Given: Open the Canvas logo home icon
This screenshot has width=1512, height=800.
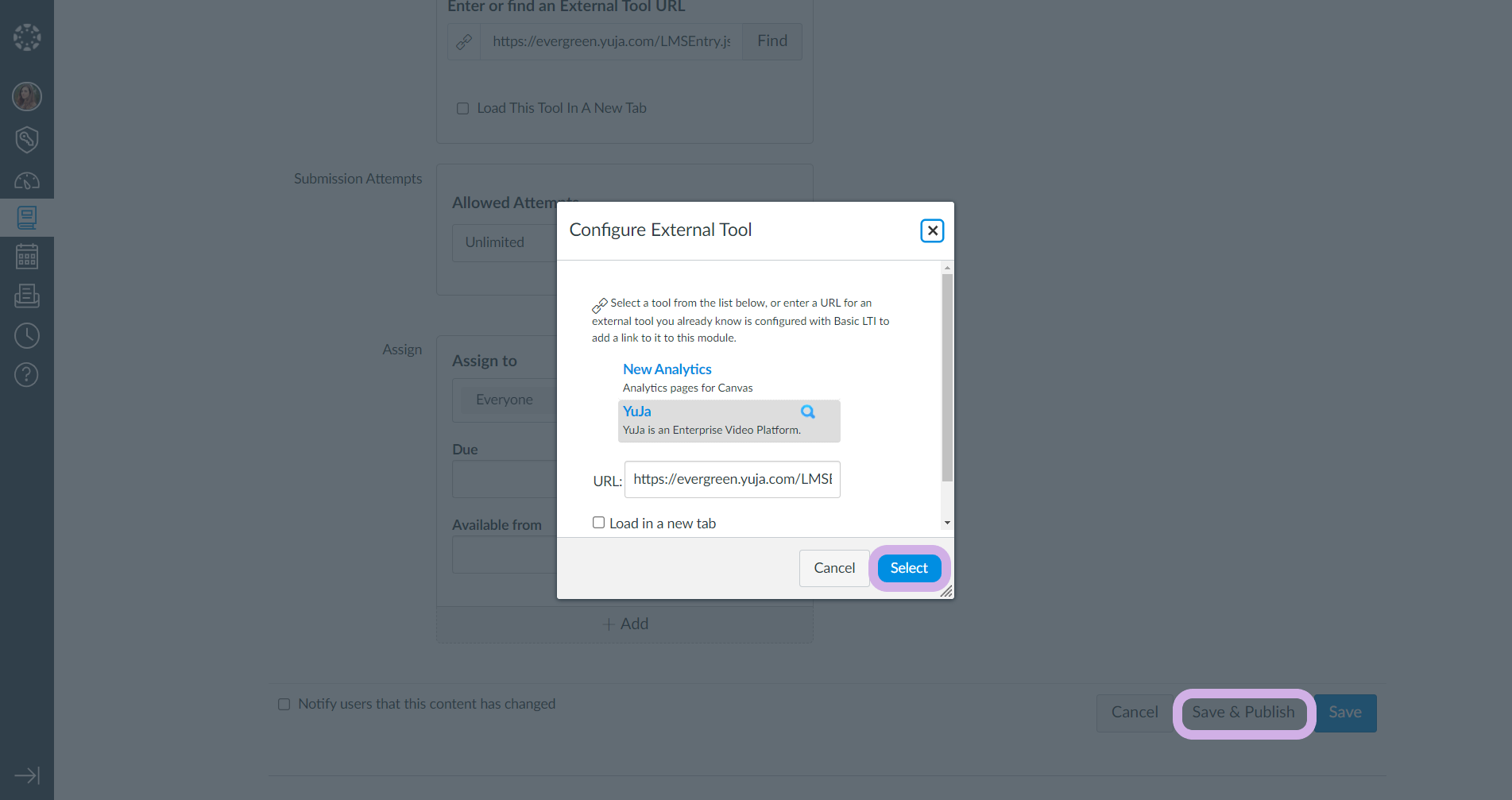Looking at the screenshot, I should 27,37.
